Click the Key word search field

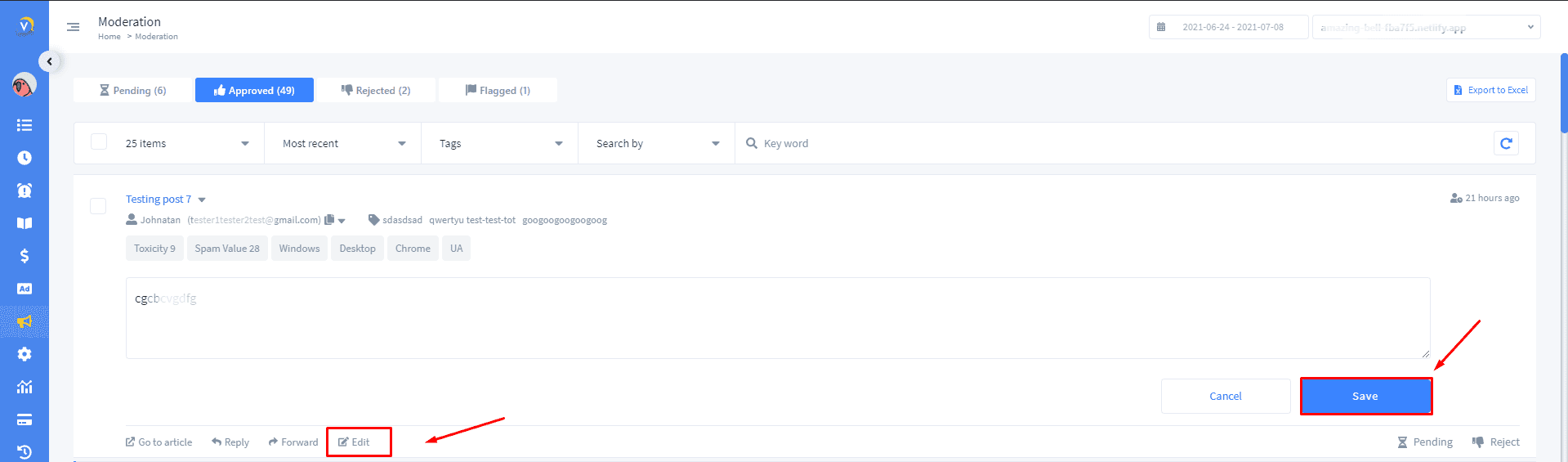pyautogui.click(x=1119, y=144)
